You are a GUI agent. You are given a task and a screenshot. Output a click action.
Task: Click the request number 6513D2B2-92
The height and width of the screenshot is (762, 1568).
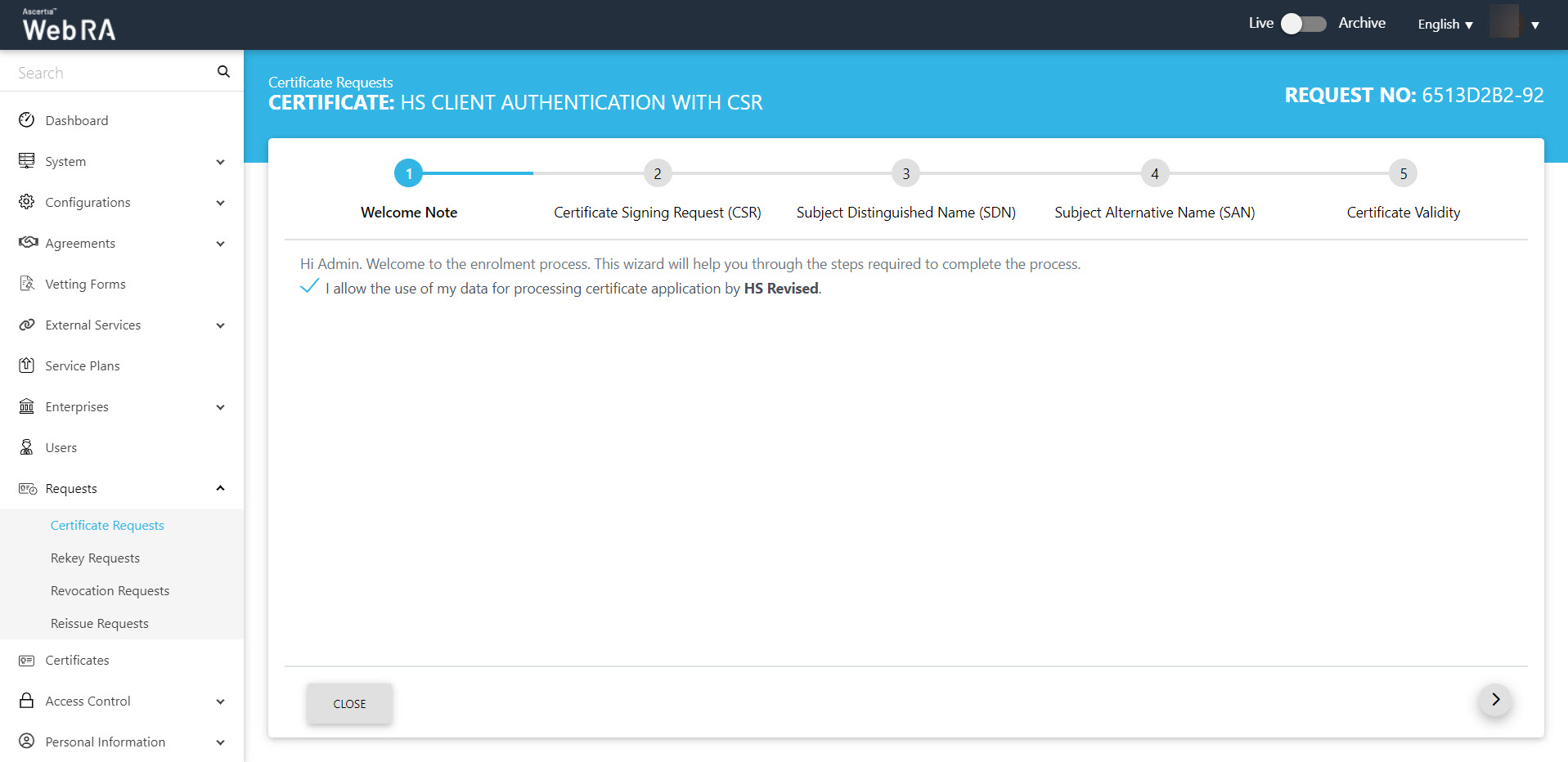1482,95
